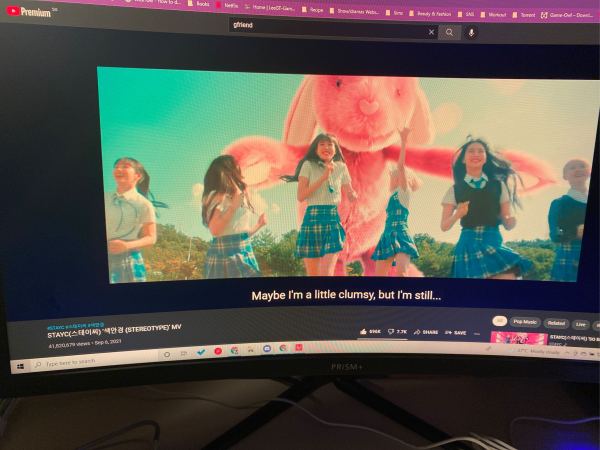Select the 'All' filter chip

coord(499,321)
